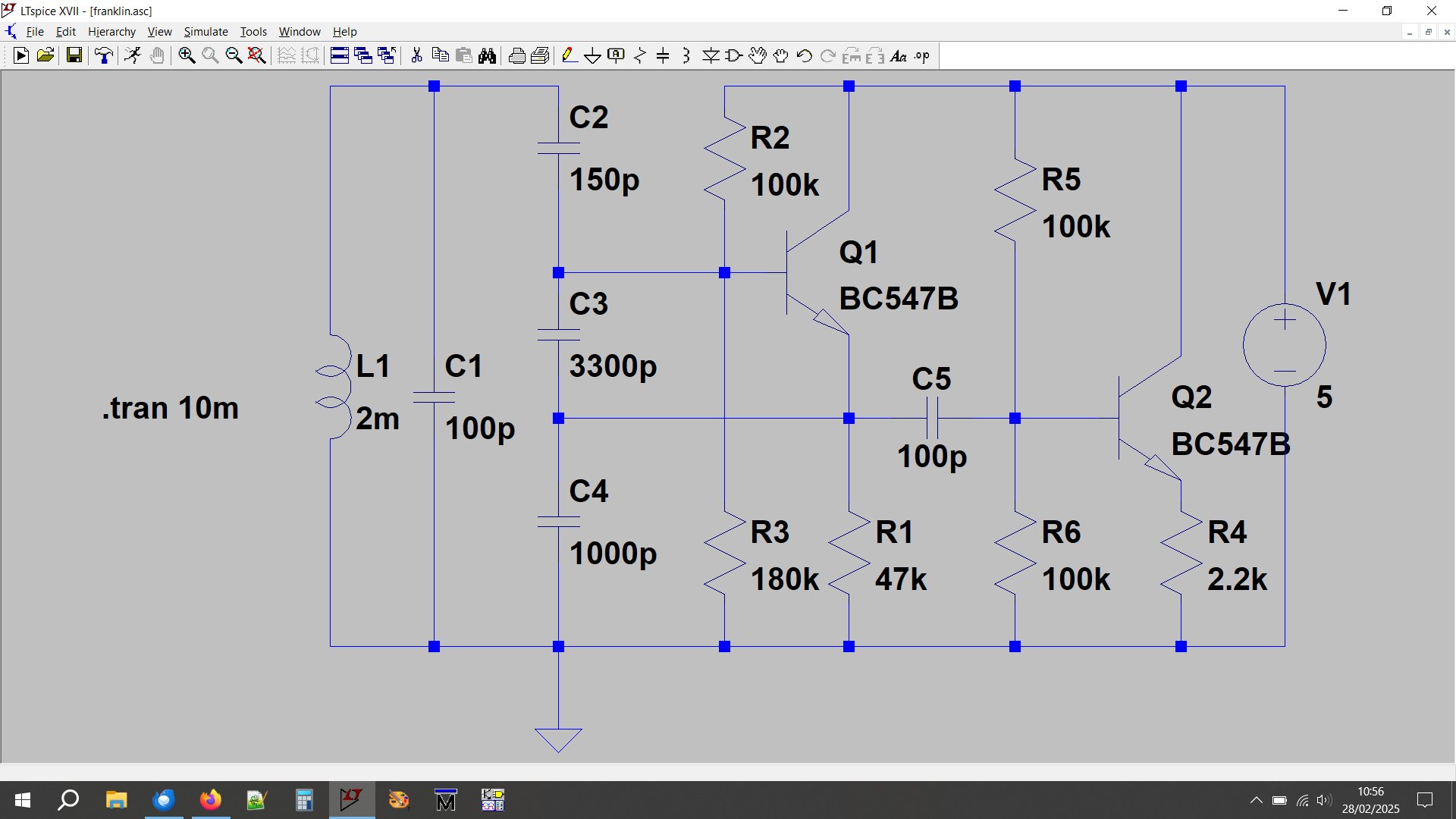This screenshot has height=819, width=1456.
Task: Show hidden system tray icons
Action: tap(1256, 800)
